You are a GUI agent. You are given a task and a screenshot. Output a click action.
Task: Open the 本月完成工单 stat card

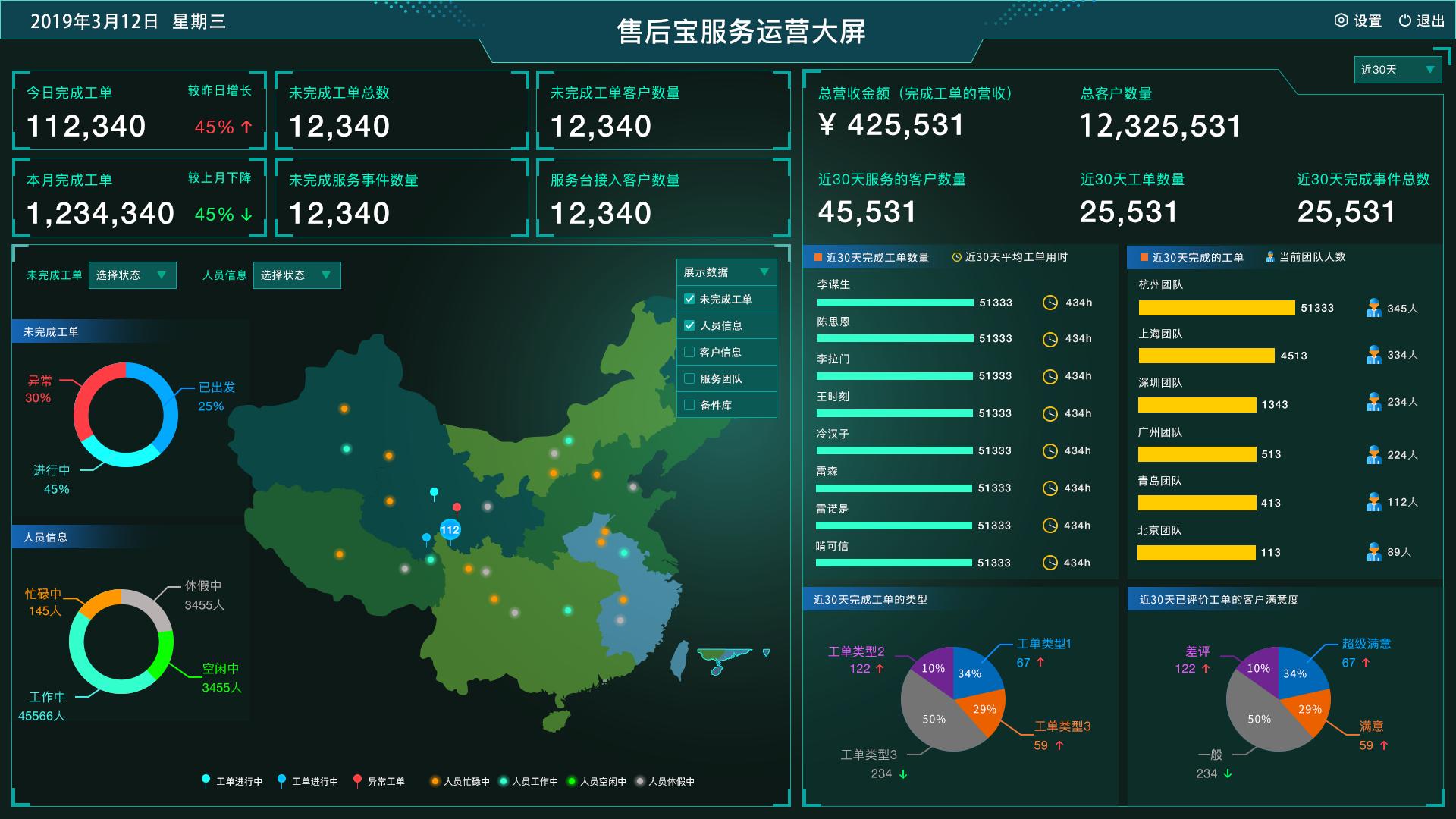[x=140, y=198]
